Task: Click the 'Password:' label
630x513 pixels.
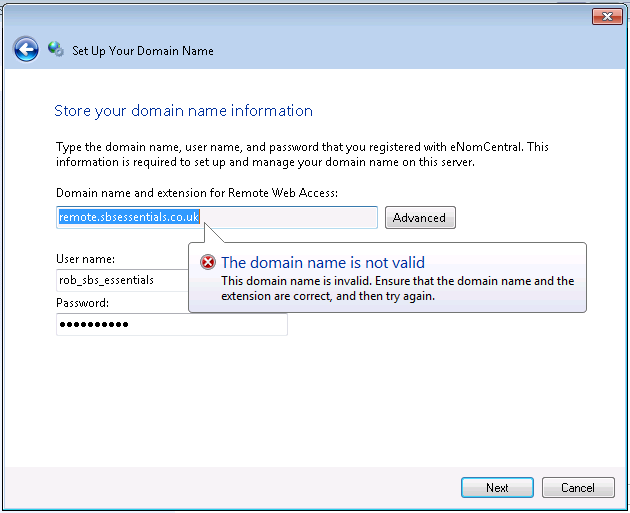Action: pos(82,303)
